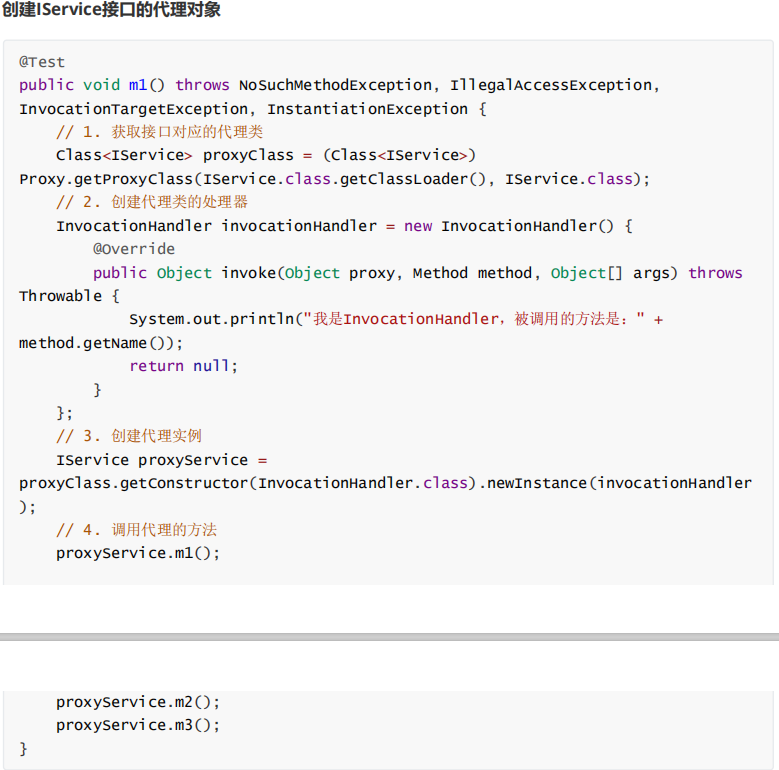This screenshot has height=770, width=779.
Task: Click the comment 3. 创建代理实例
Action: [129, 436]
